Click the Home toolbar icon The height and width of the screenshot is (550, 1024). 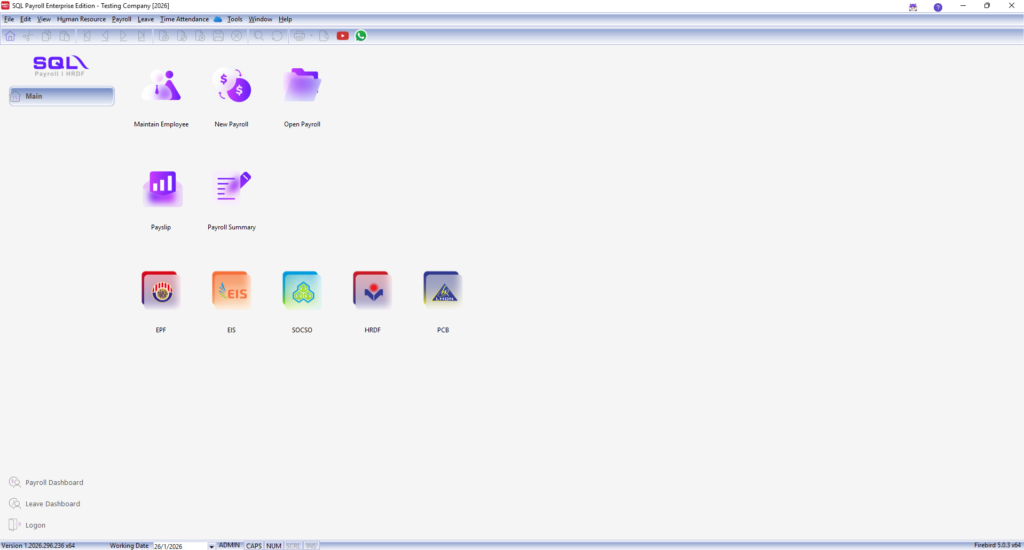[10, 35]
